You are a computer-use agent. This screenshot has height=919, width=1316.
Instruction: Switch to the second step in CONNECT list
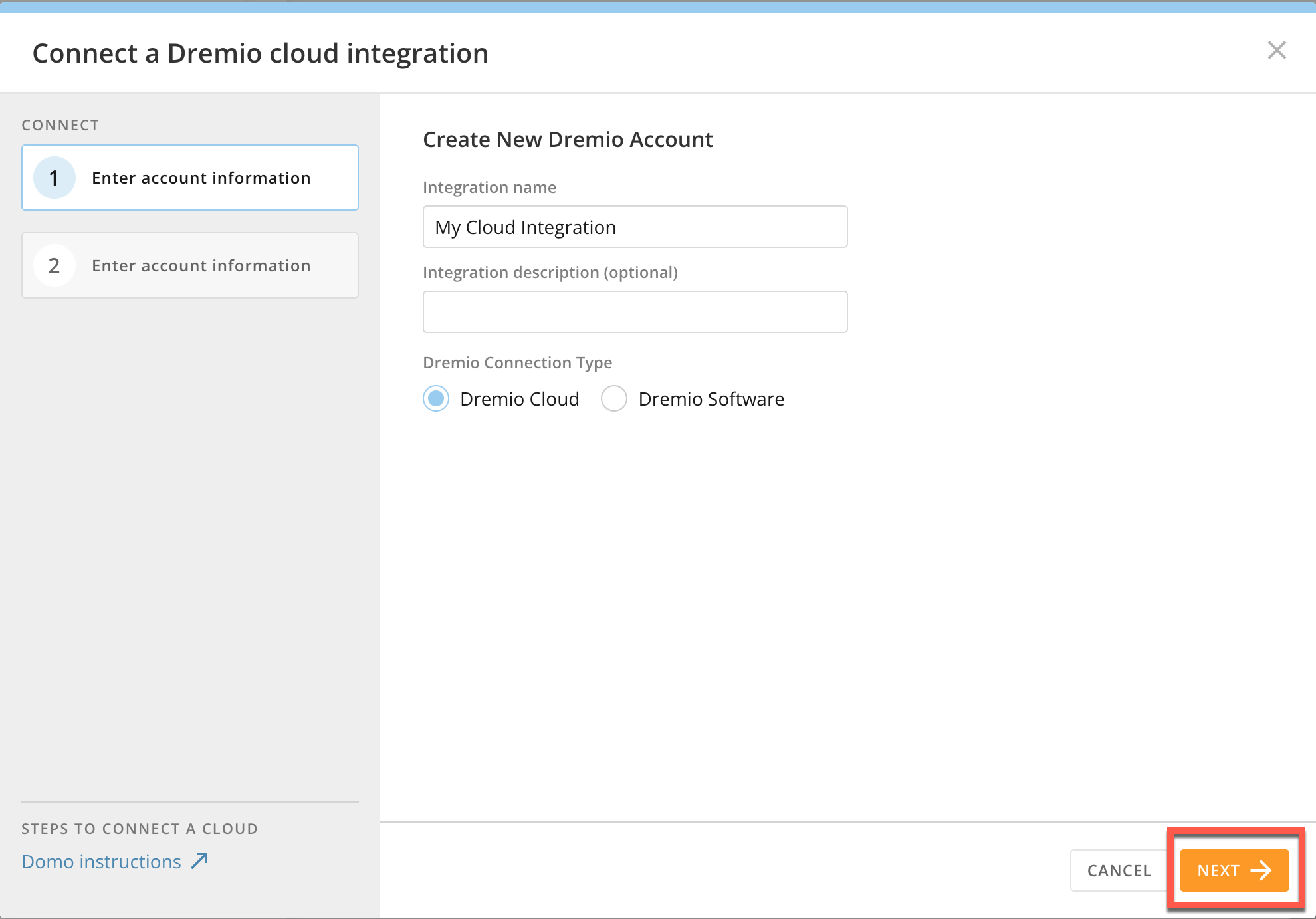pos(189,265)
